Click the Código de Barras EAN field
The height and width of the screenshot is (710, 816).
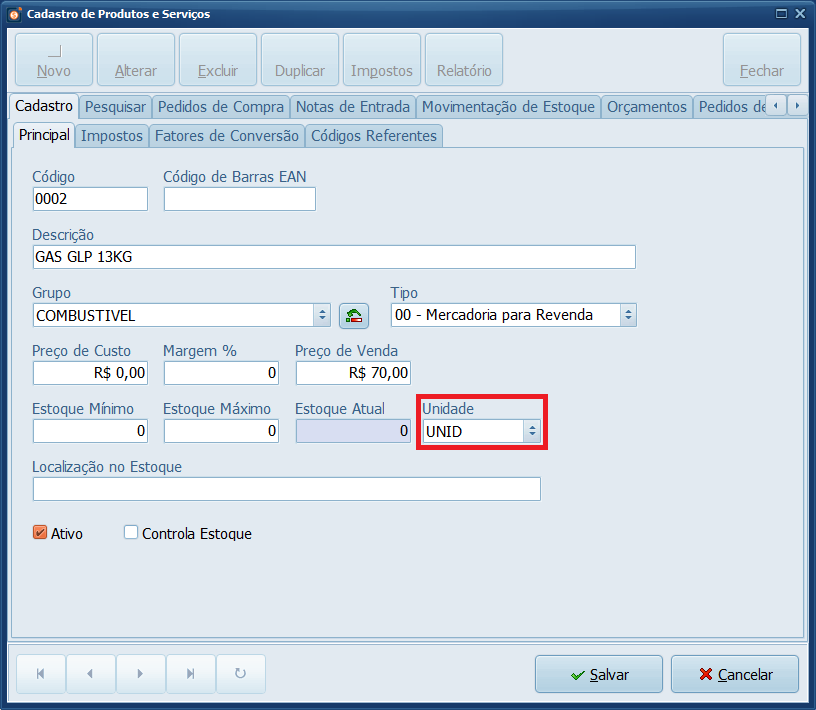240,199
